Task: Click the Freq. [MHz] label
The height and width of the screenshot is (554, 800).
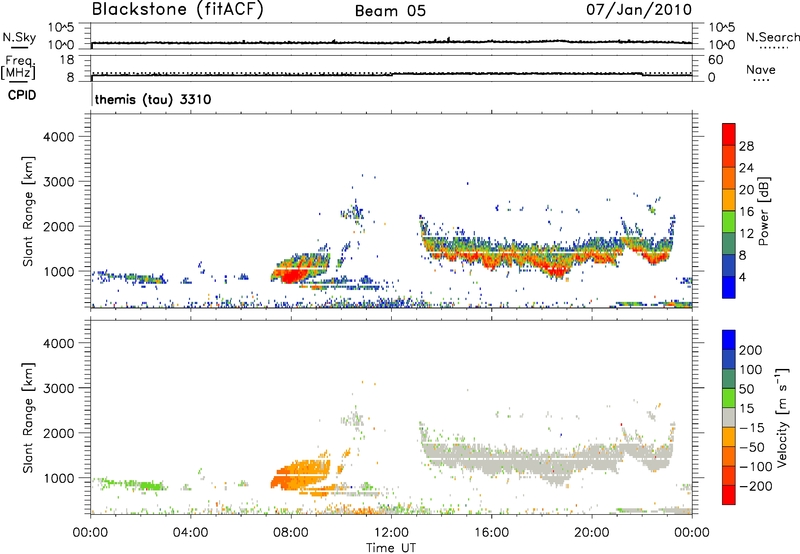Action: tap(19, 67)
